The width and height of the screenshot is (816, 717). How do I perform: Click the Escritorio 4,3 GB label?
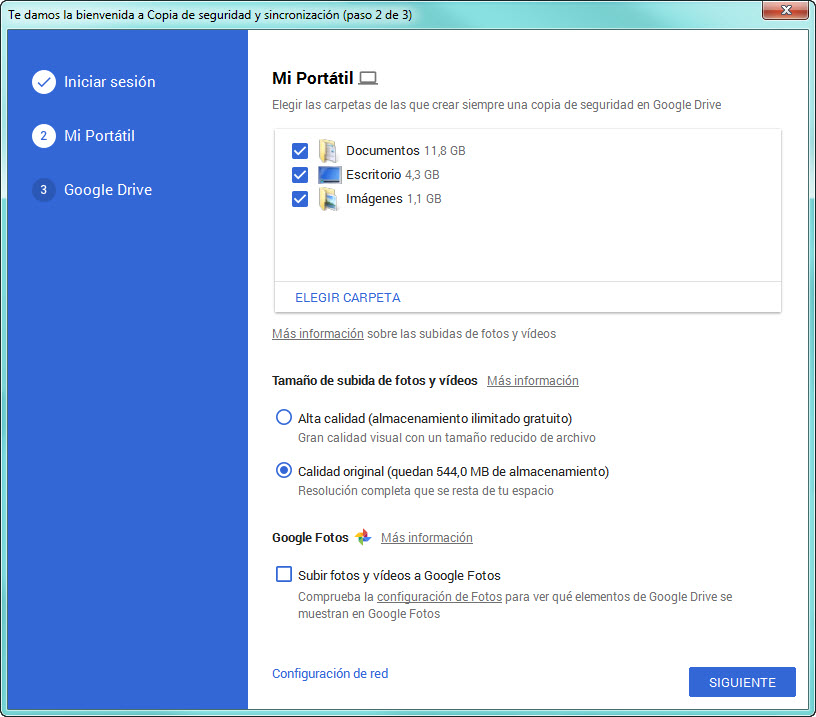click(392, 175)
